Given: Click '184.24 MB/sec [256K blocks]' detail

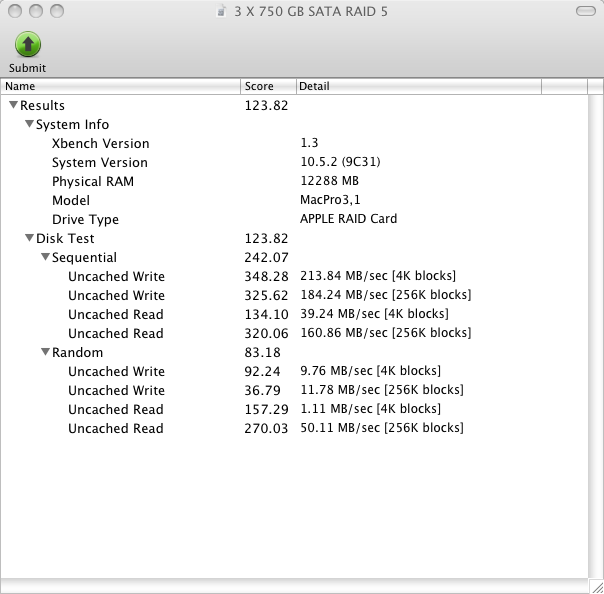Looking at the screenshot, I should [x=386, y=295].
